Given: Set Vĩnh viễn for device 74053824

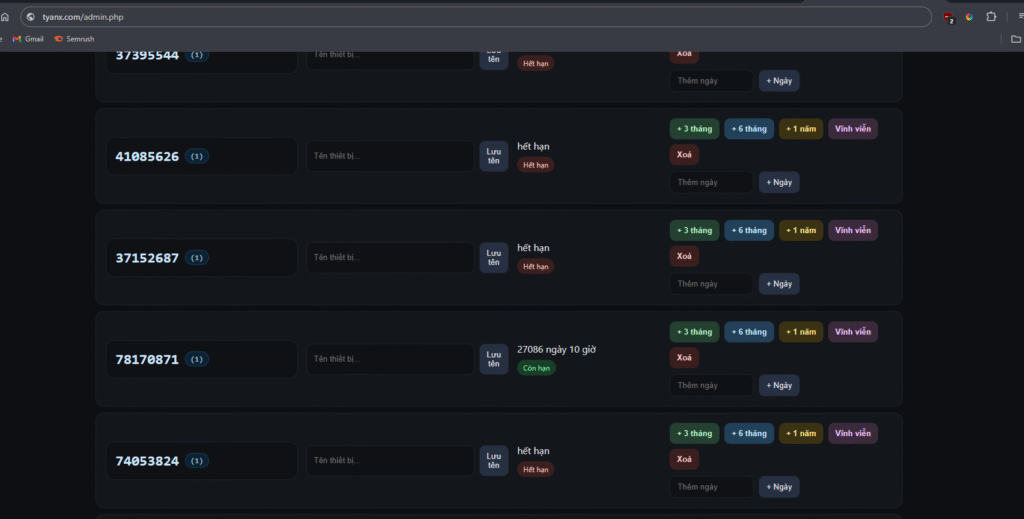Looking at the screenshot, I should click(853, 433).
